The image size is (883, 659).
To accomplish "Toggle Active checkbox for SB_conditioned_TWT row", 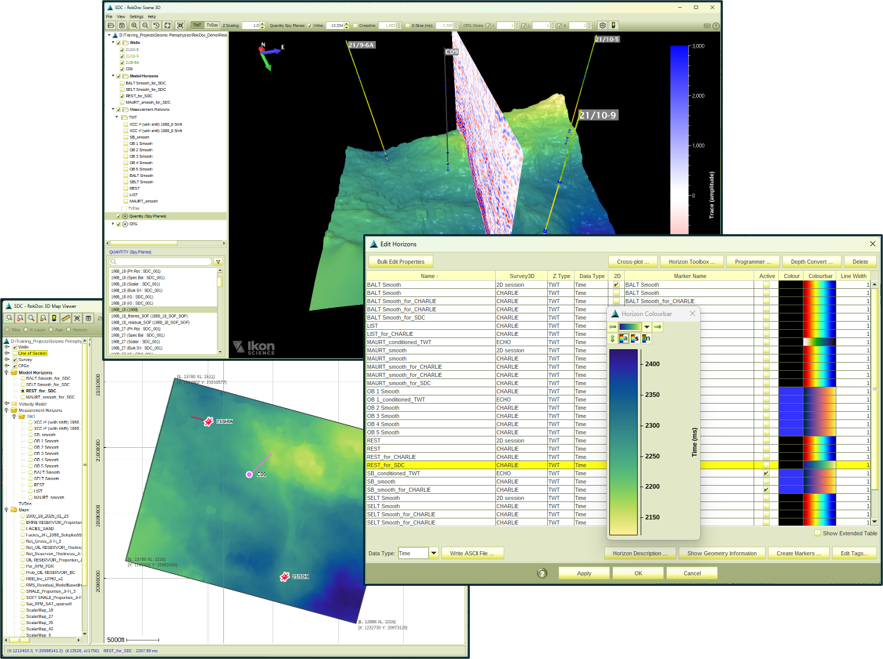I will point(766,473).
